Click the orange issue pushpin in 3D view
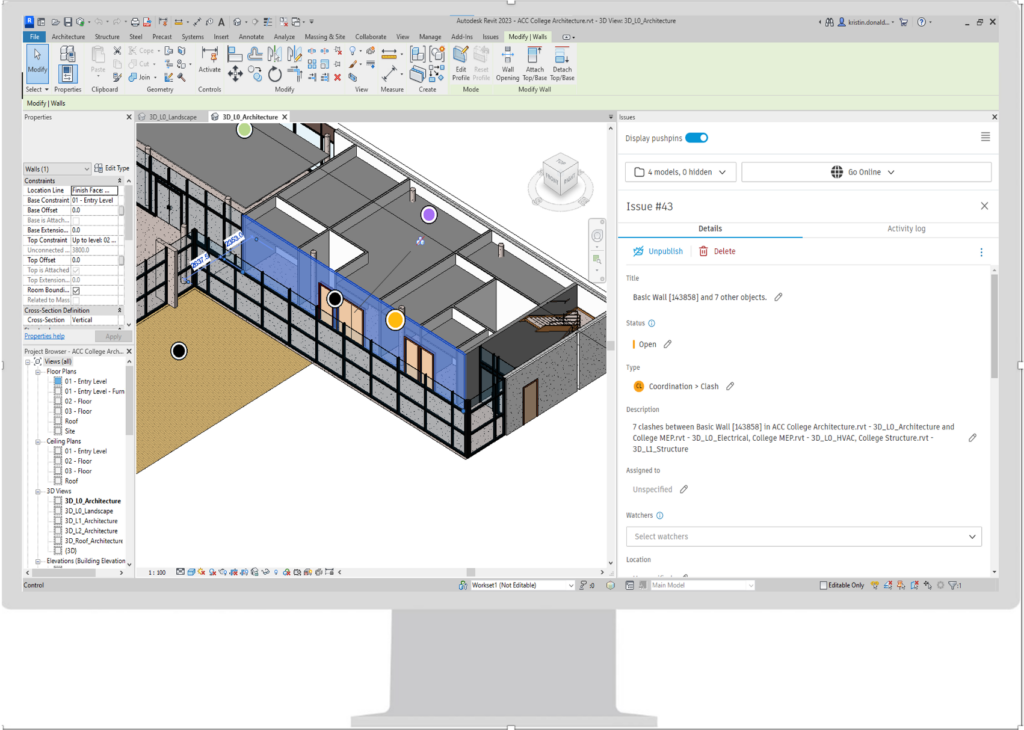Screen dimensions: 1024x730 tap(395, 320)
